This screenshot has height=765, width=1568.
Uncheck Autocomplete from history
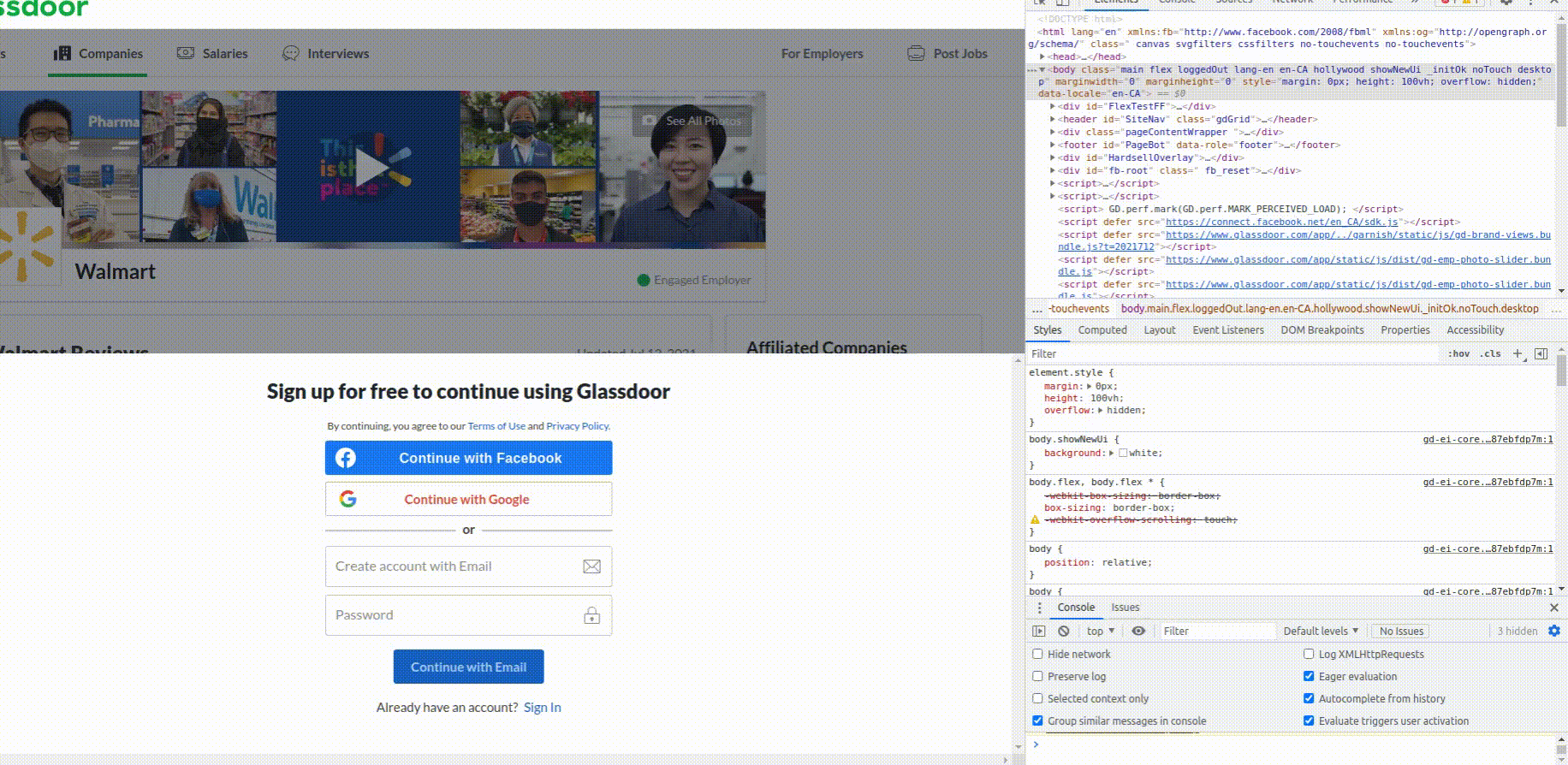[x=1309, y=698]
